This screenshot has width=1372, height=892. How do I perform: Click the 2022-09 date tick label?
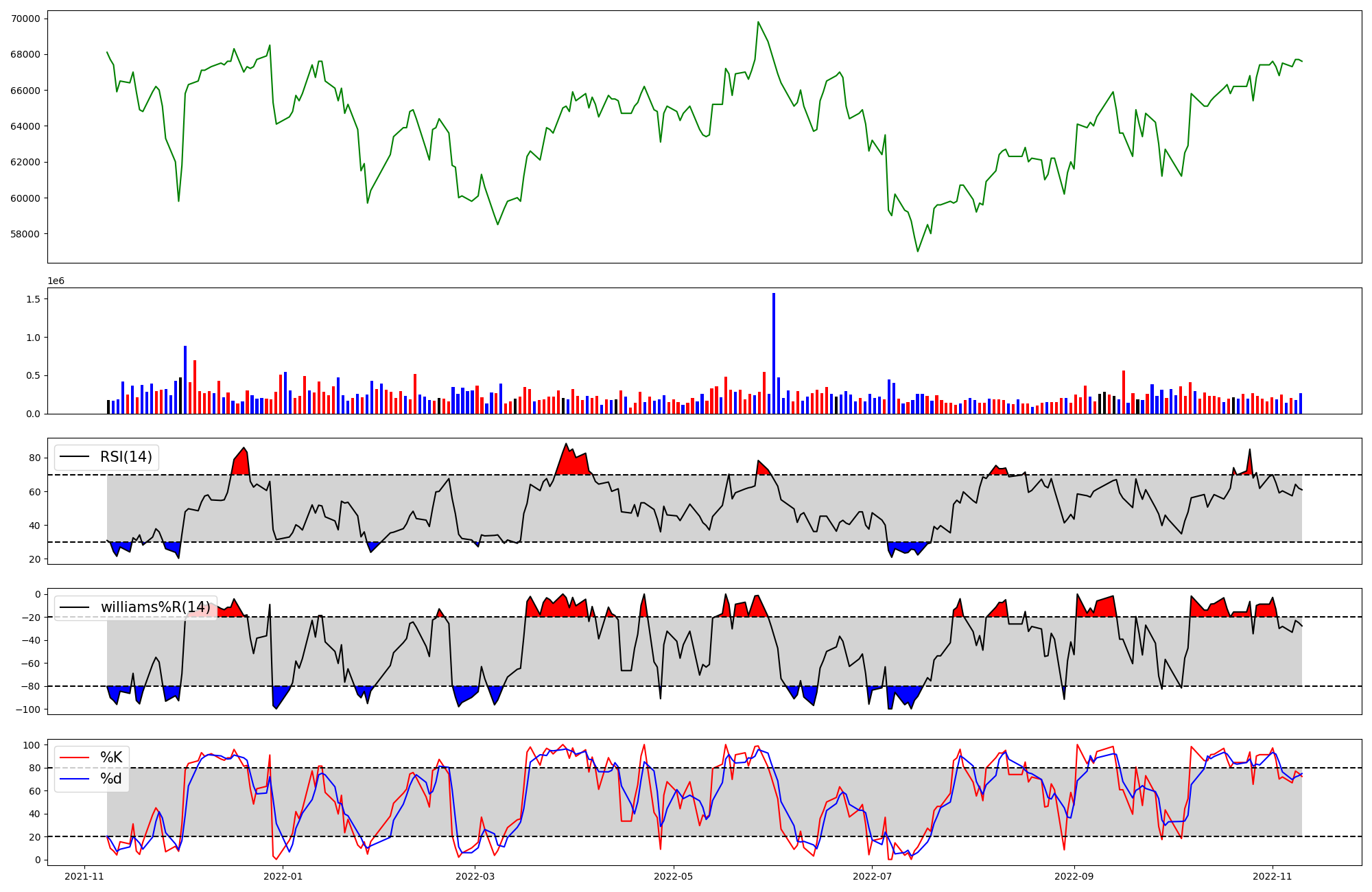click(1074, 876)
